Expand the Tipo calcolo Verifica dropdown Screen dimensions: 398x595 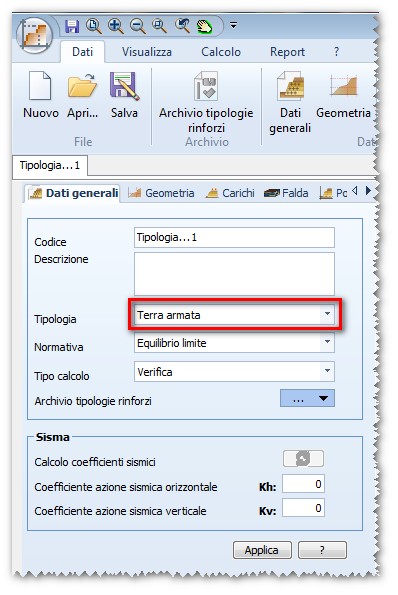click(327, 371)
